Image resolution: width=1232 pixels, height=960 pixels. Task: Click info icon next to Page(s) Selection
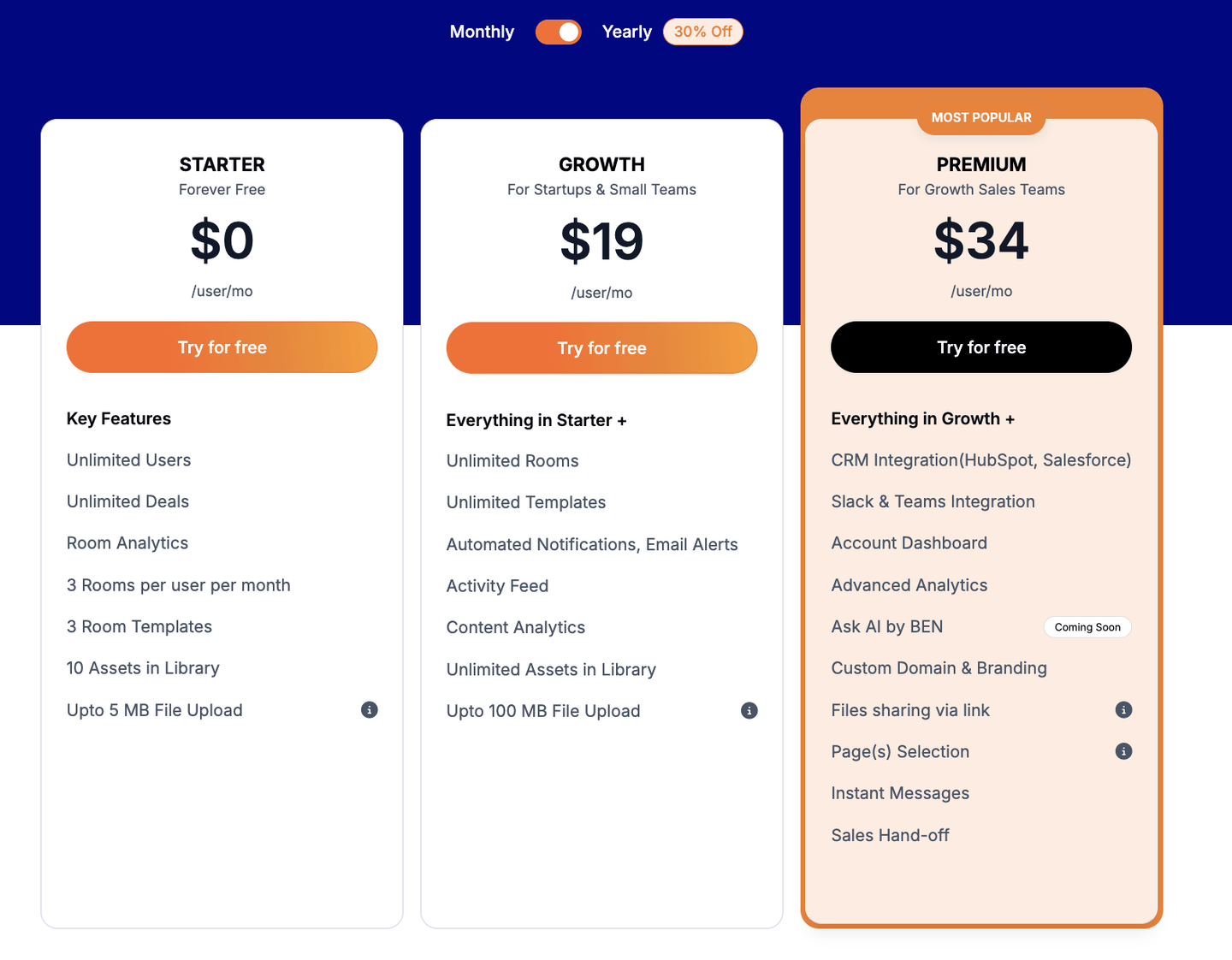click(1124, 751)
